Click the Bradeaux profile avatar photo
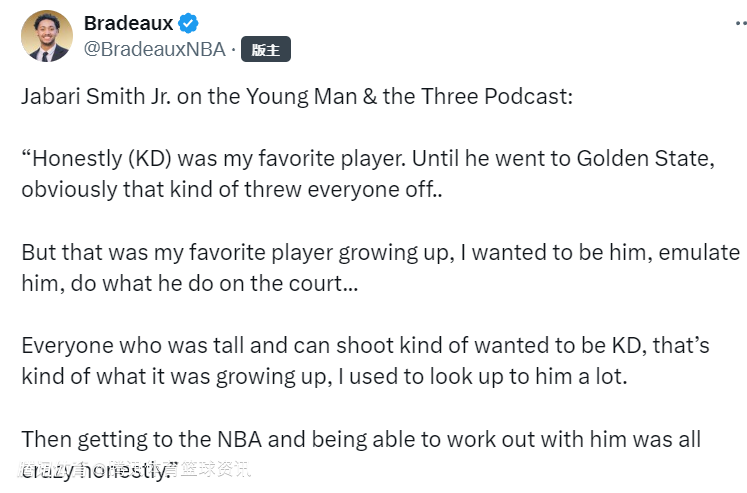This screenshot has width=747, height=493. [47, 36]
